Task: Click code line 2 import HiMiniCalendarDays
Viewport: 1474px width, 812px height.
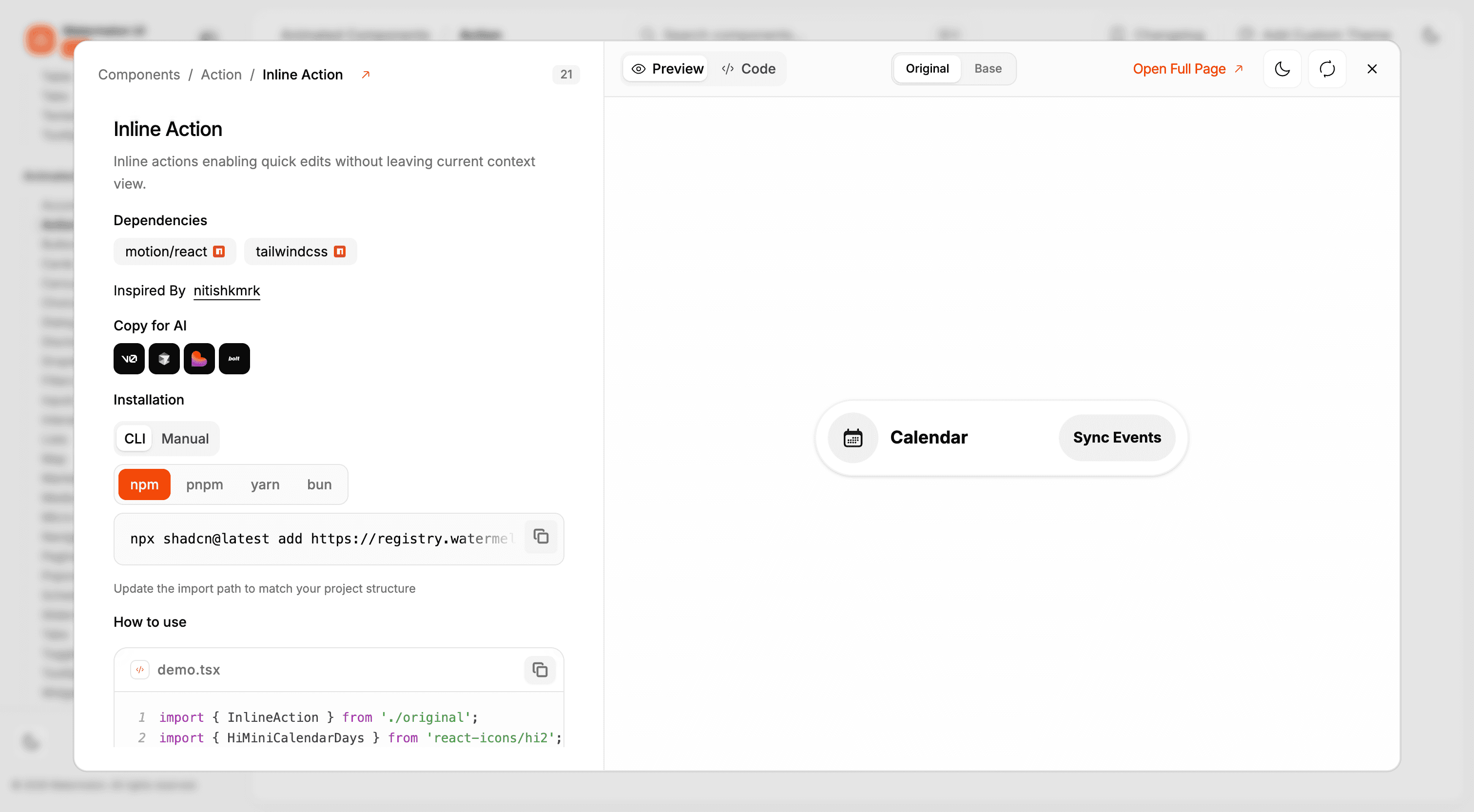Action: click(x=360, y=738)
